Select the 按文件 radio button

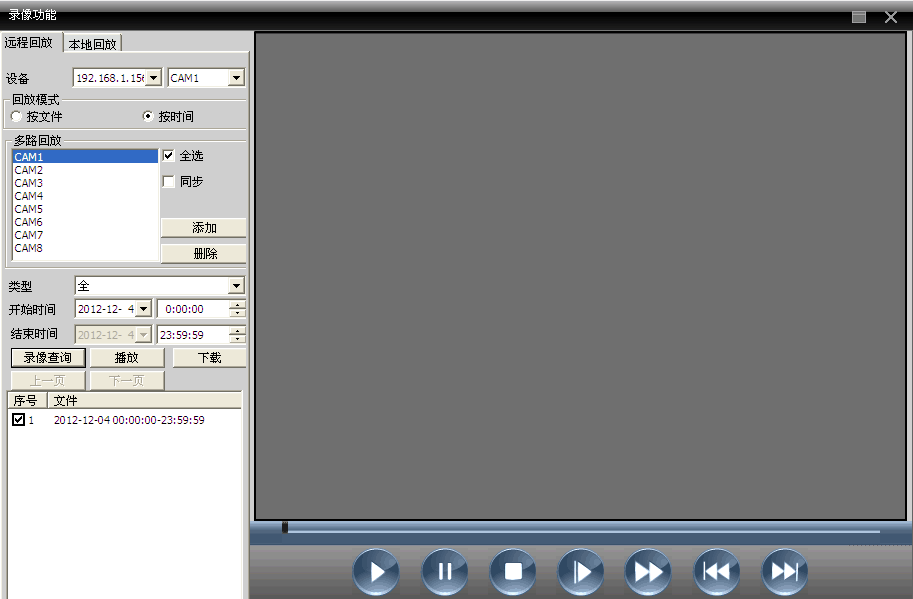click(17, 116)
